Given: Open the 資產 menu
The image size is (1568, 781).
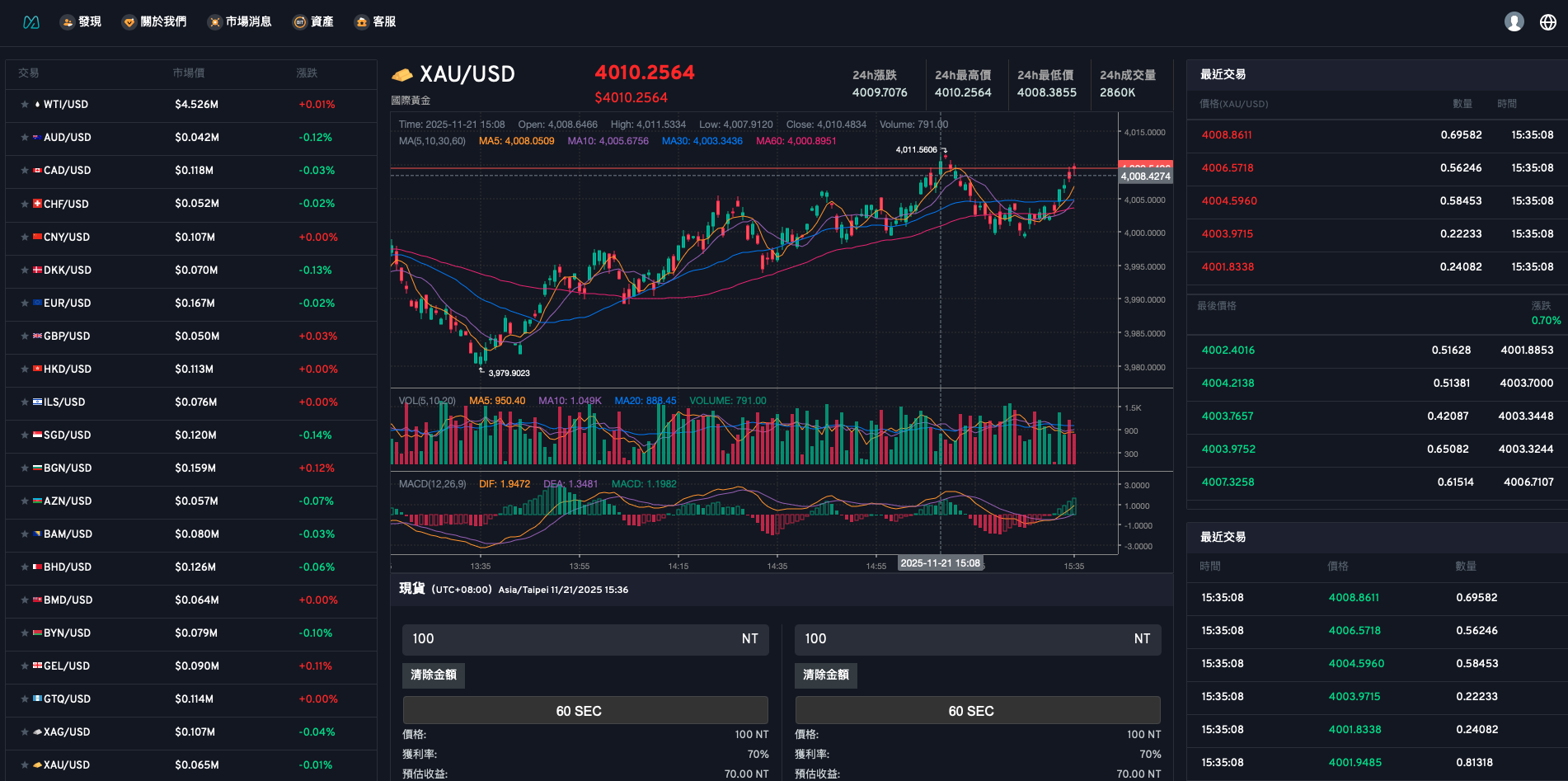Looking at the screenshot, I should [313, 22].
